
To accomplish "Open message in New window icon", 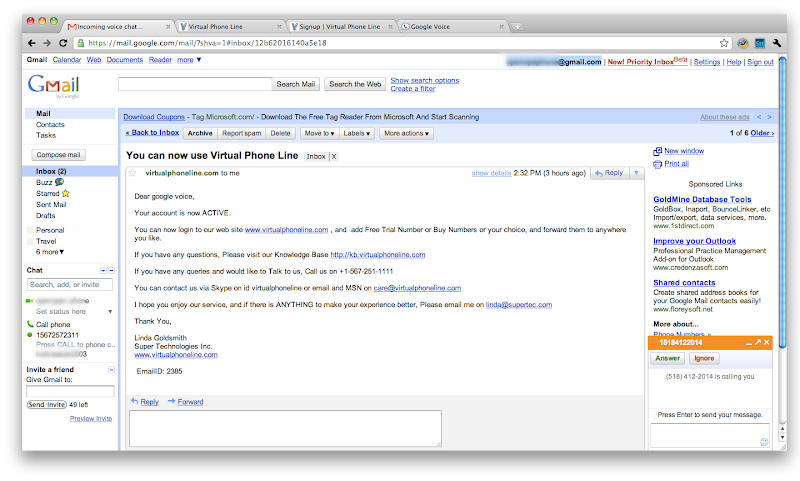I will pos(658,151).
